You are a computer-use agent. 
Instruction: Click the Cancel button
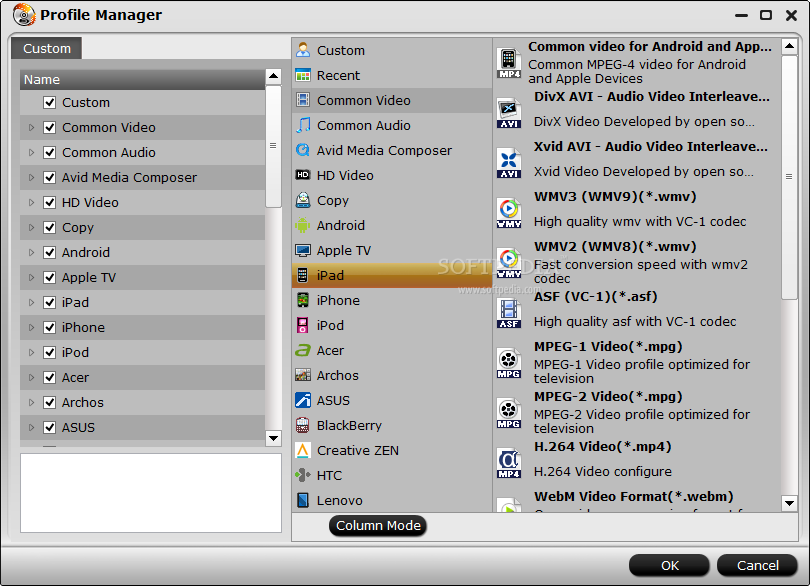757,565
